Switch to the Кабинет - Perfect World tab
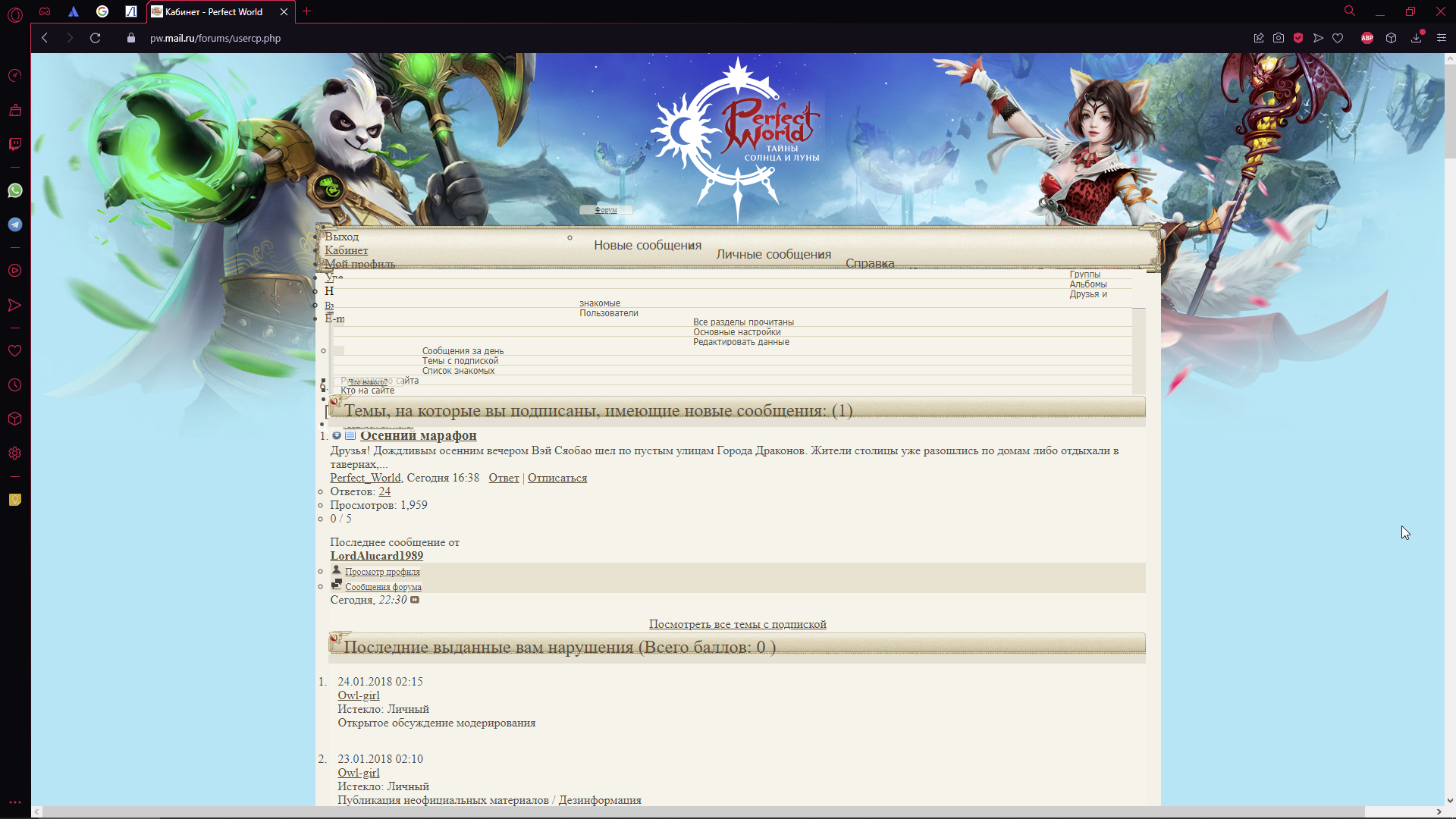 (214, 11)
